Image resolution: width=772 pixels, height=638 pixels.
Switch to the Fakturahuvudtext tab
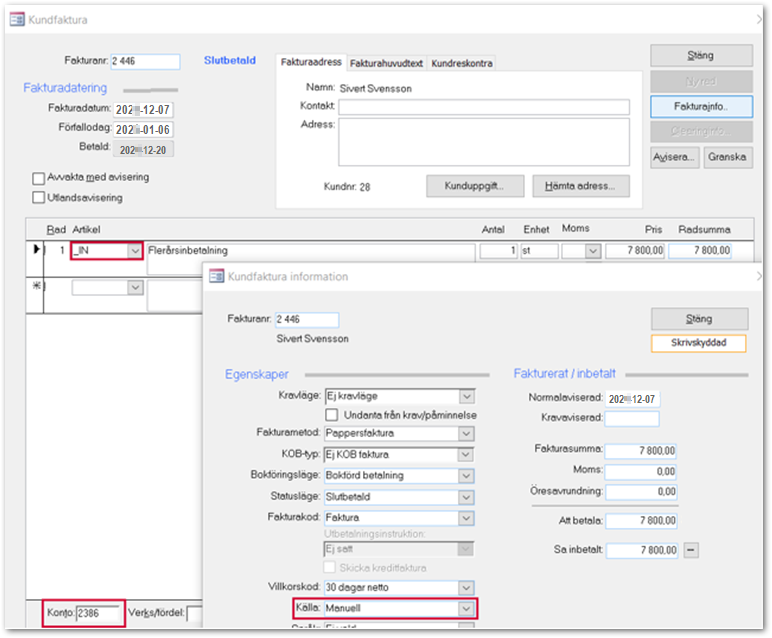(386, 63)
